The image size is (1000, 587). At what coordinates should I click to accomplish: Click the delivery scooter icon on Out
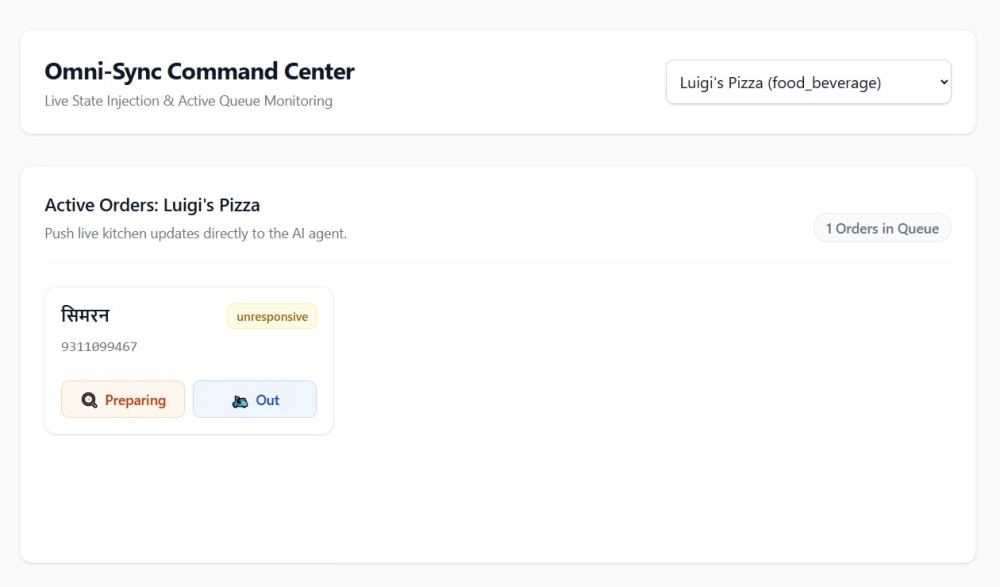click(x=240, y=401)
